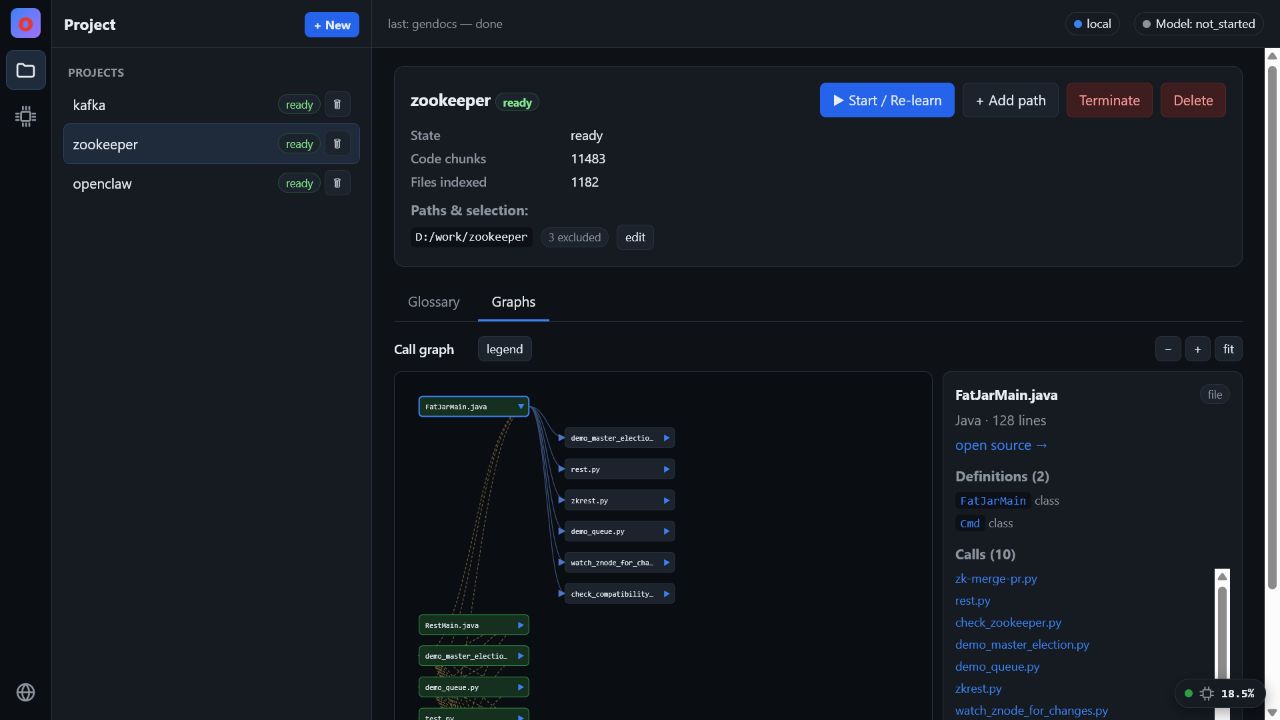
Task: Open the zk-merge-pr.py call link
Action: click(996, 579)
